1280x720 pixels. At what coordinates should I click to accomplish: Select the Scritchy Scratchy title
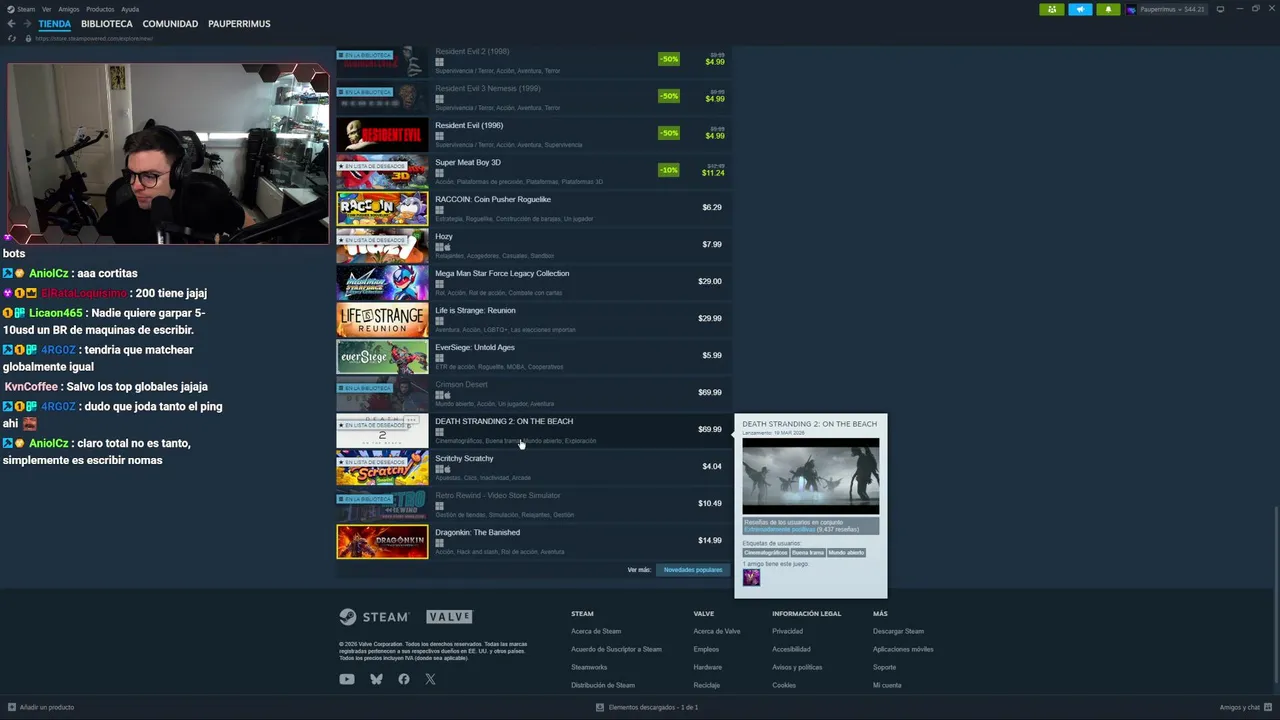coord(464,458)
